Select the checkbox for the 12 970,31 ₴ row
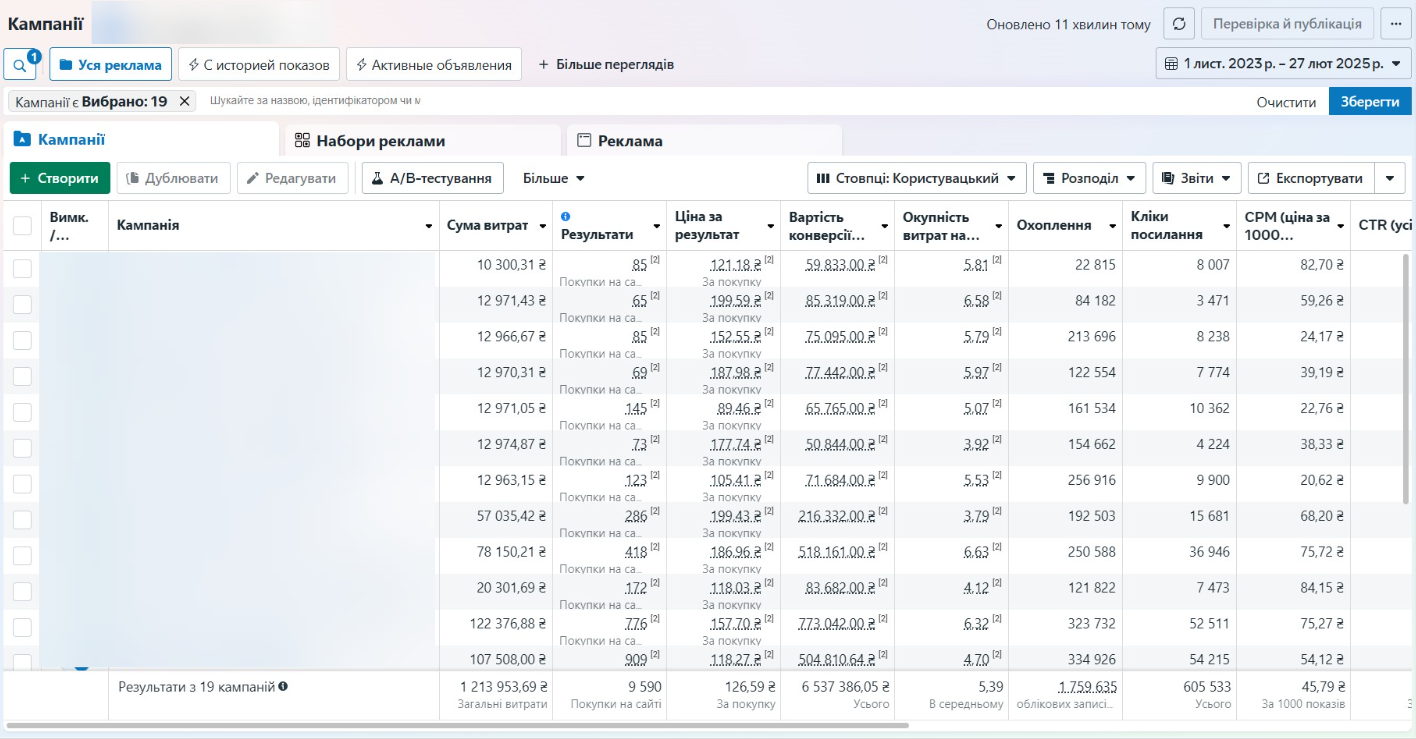The width and height of the screenshot is (1416, 739). click(x=22, y=376)
